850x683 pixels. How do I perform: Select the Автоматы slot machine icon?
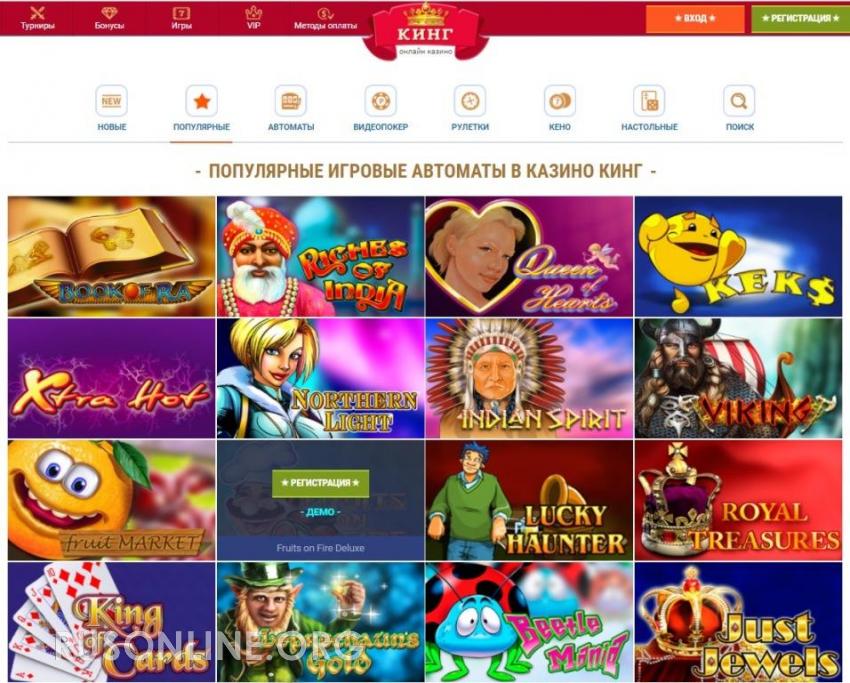point(291,101)
